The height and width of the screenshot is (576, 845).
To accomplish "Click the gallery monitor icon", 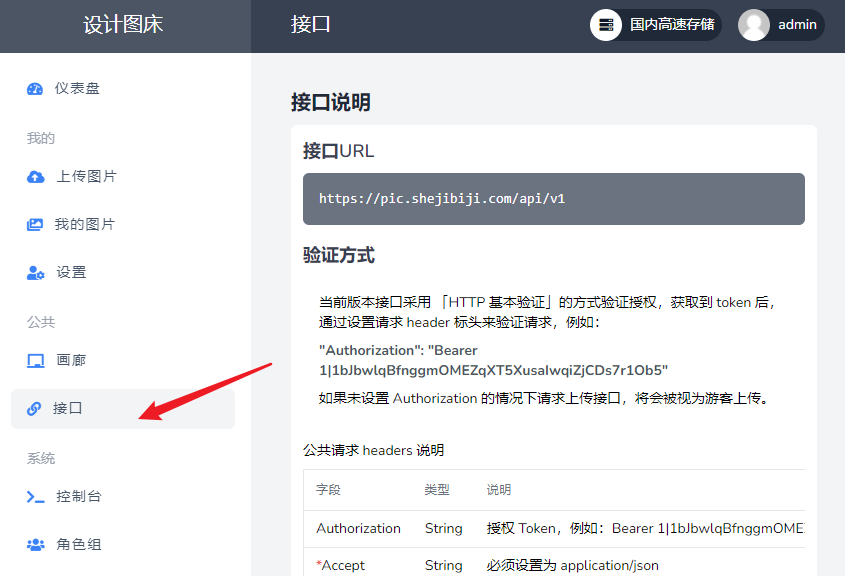I will (35, 361).
